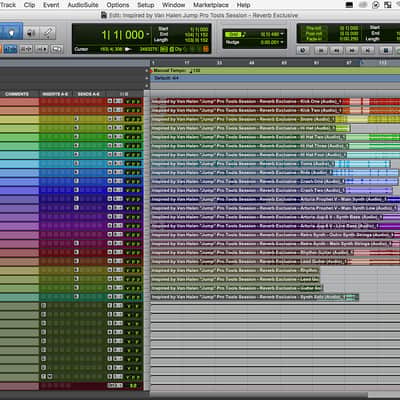This screenshot has width=400, height=400.
Task: Toggle automation indicators on Hi Hat Four track
Action: [x=133, y=155]
